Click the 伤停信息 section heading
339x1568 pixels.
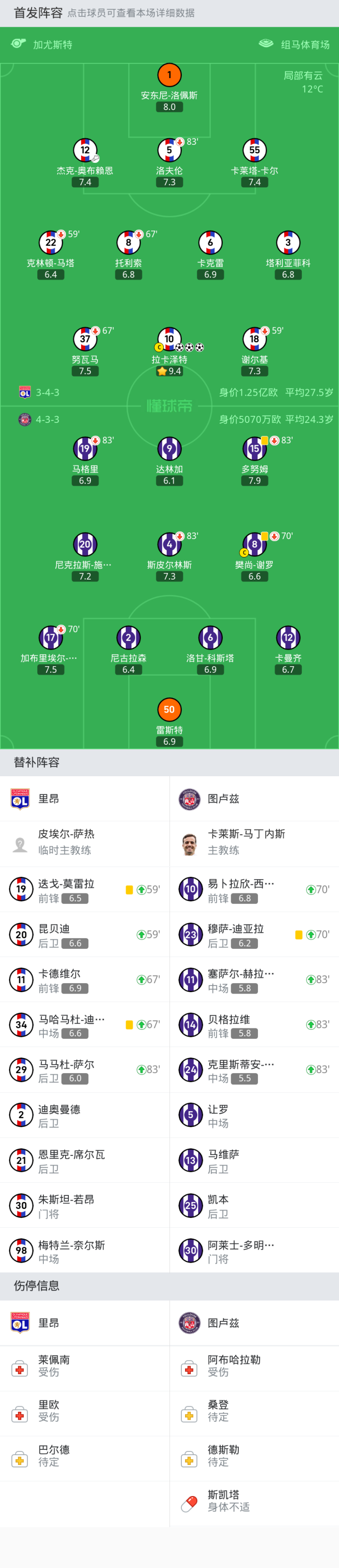tap(37, 1286)
